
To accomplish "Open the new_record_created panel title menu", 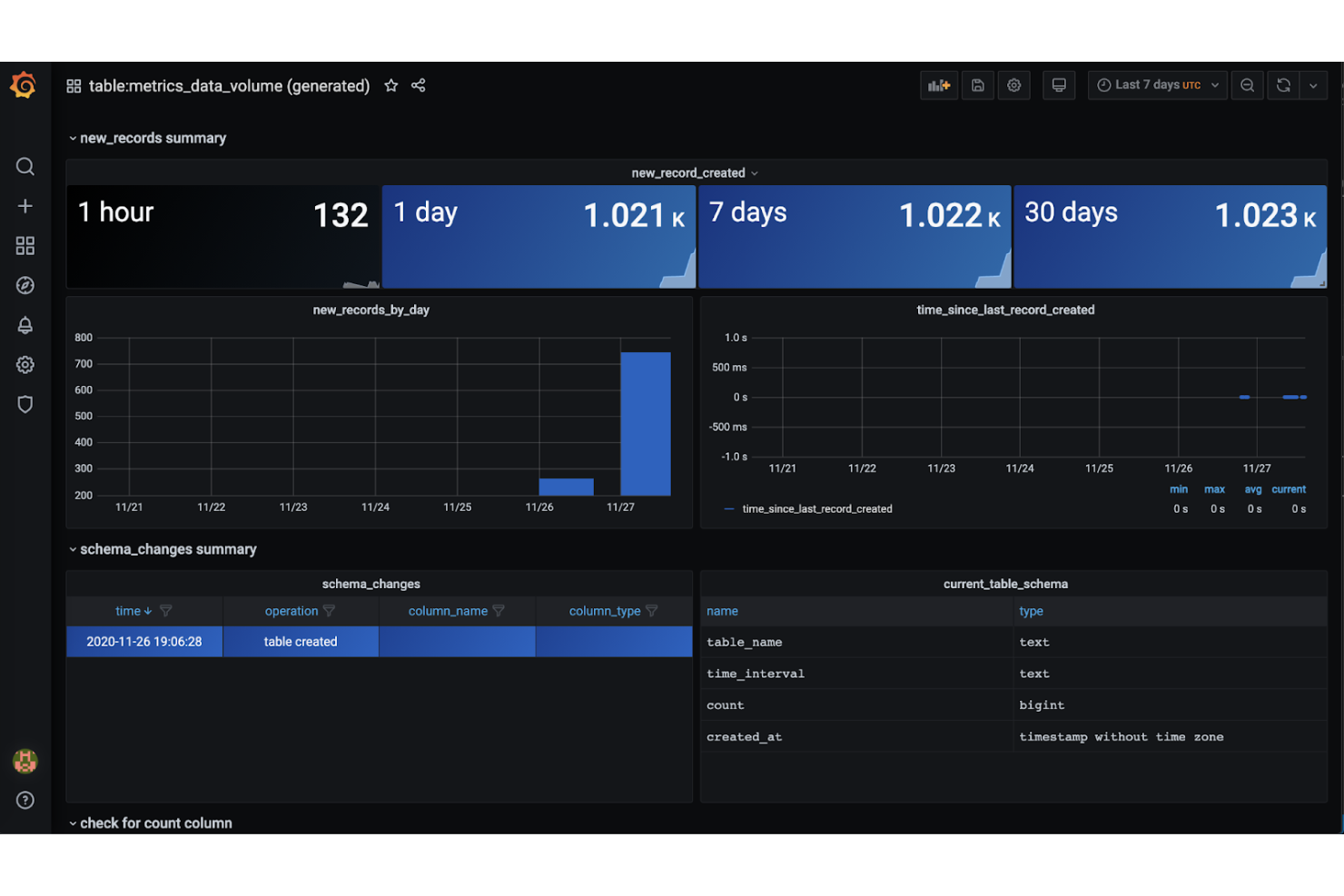I will coord(695,172).
